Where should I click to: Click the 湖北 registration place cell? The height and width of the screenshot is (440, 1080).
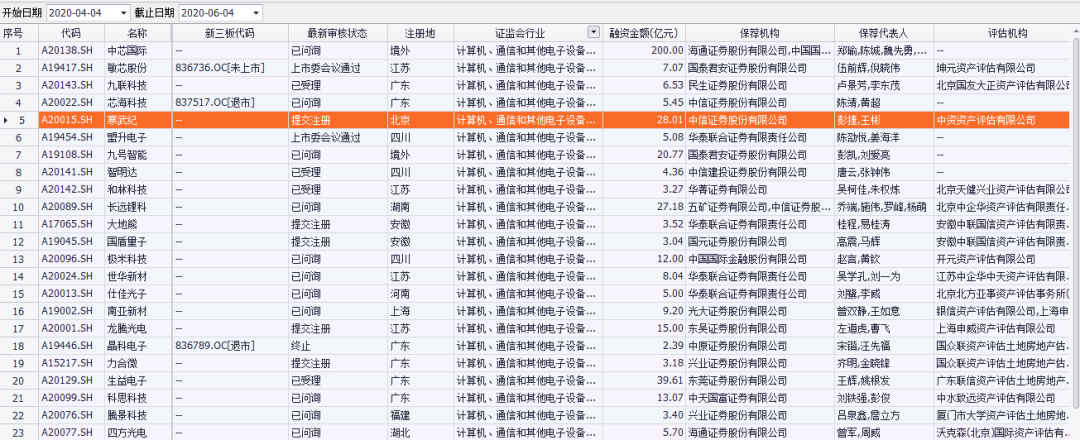pyautogui.click(x=420, y=432)
